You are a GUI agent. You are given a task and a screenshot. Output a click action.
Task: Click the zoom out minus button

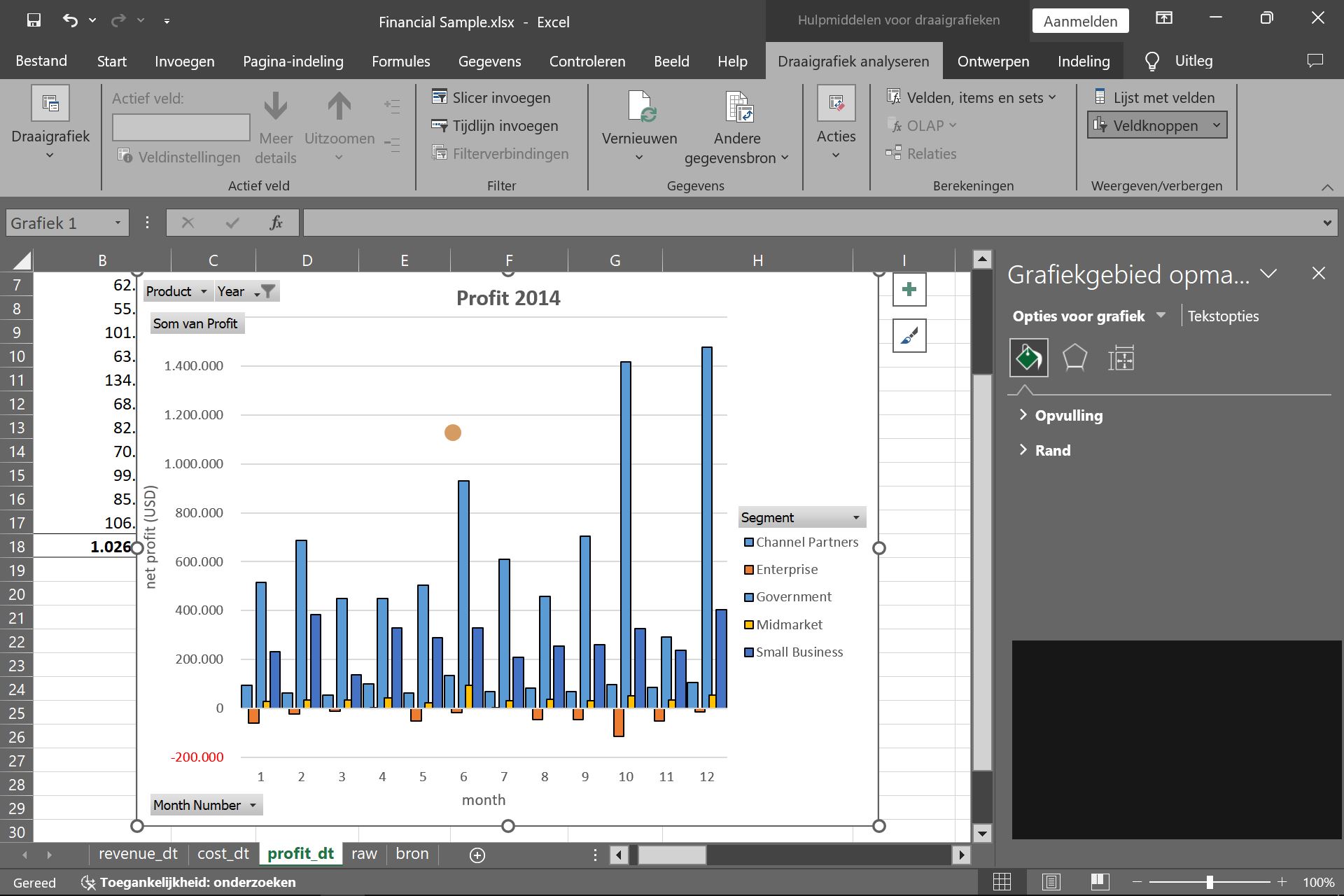click(x=1137, y=882)
